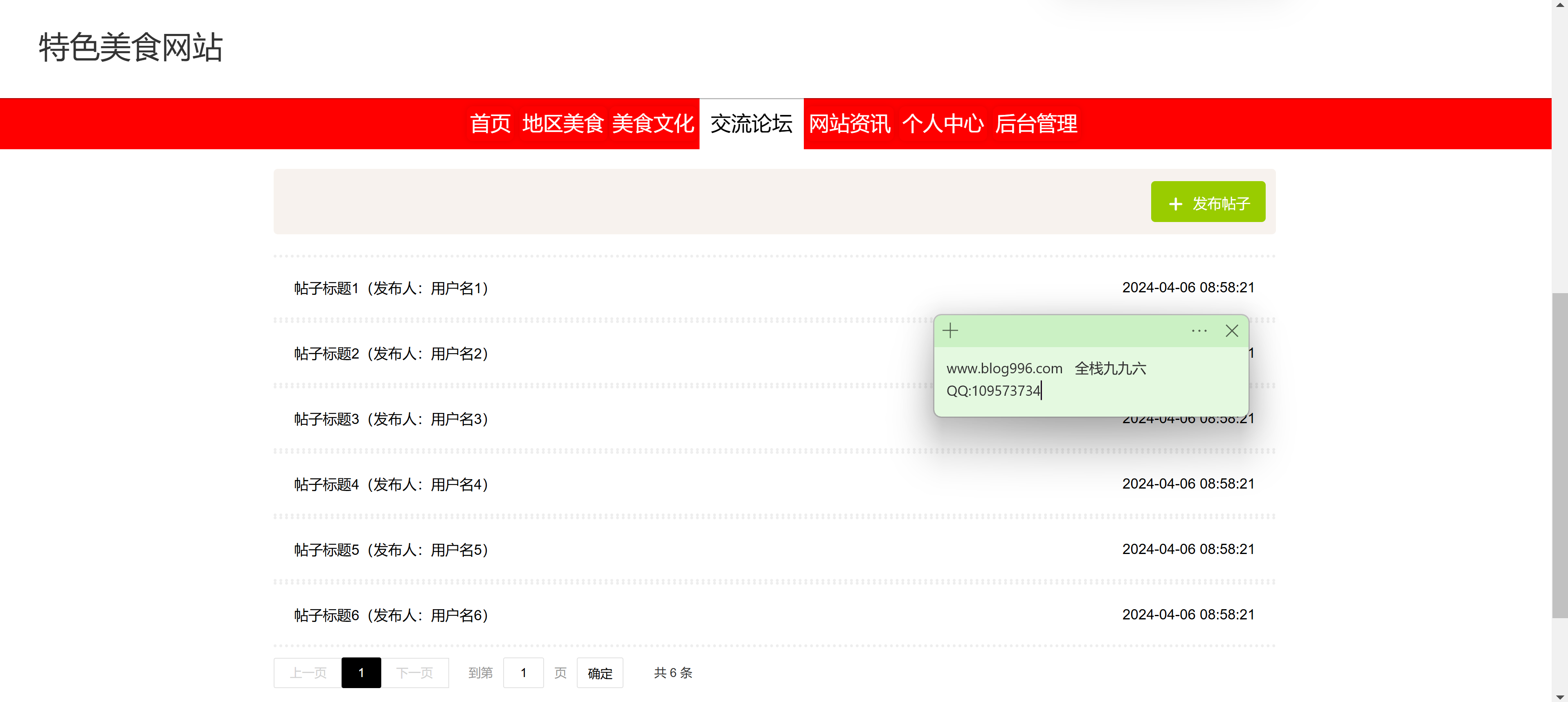This screenshot has height=702, width=1568.
Task: Select the 交流论坛 forum tab
Action: [x=751, y=124]
